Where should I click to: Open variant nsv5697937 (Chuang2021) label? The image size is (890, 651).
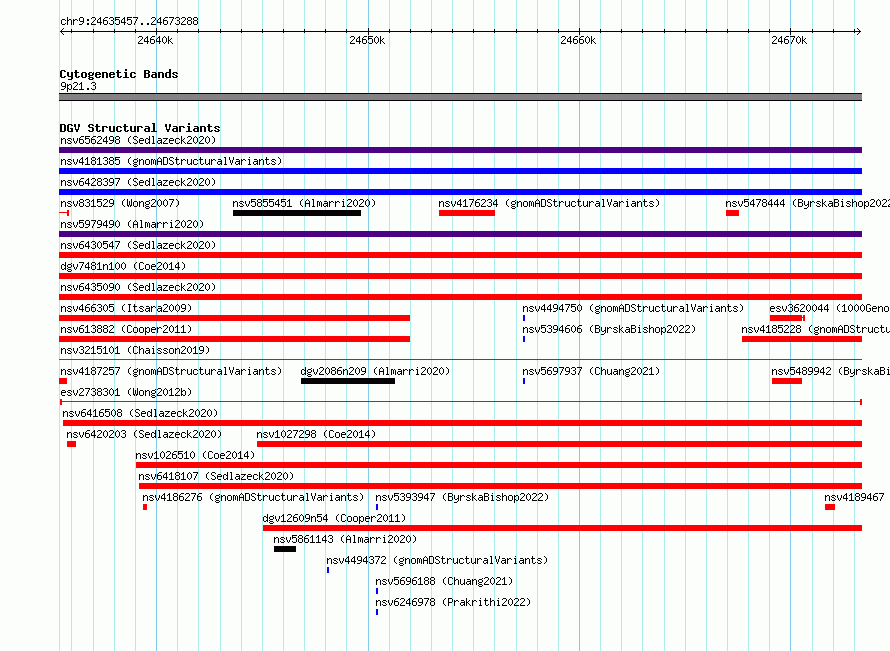[591, 371]
